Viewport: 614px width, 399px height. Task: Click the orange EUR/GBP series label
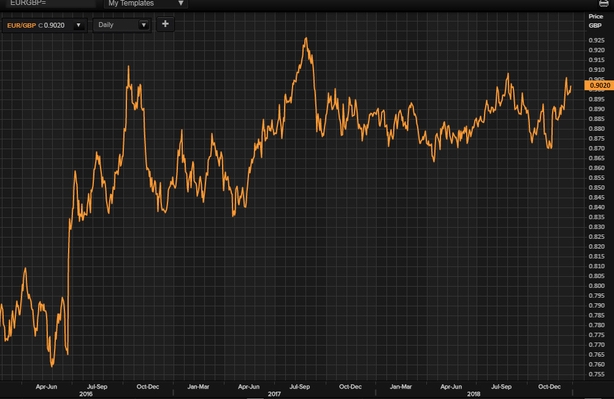pos(22,25)
